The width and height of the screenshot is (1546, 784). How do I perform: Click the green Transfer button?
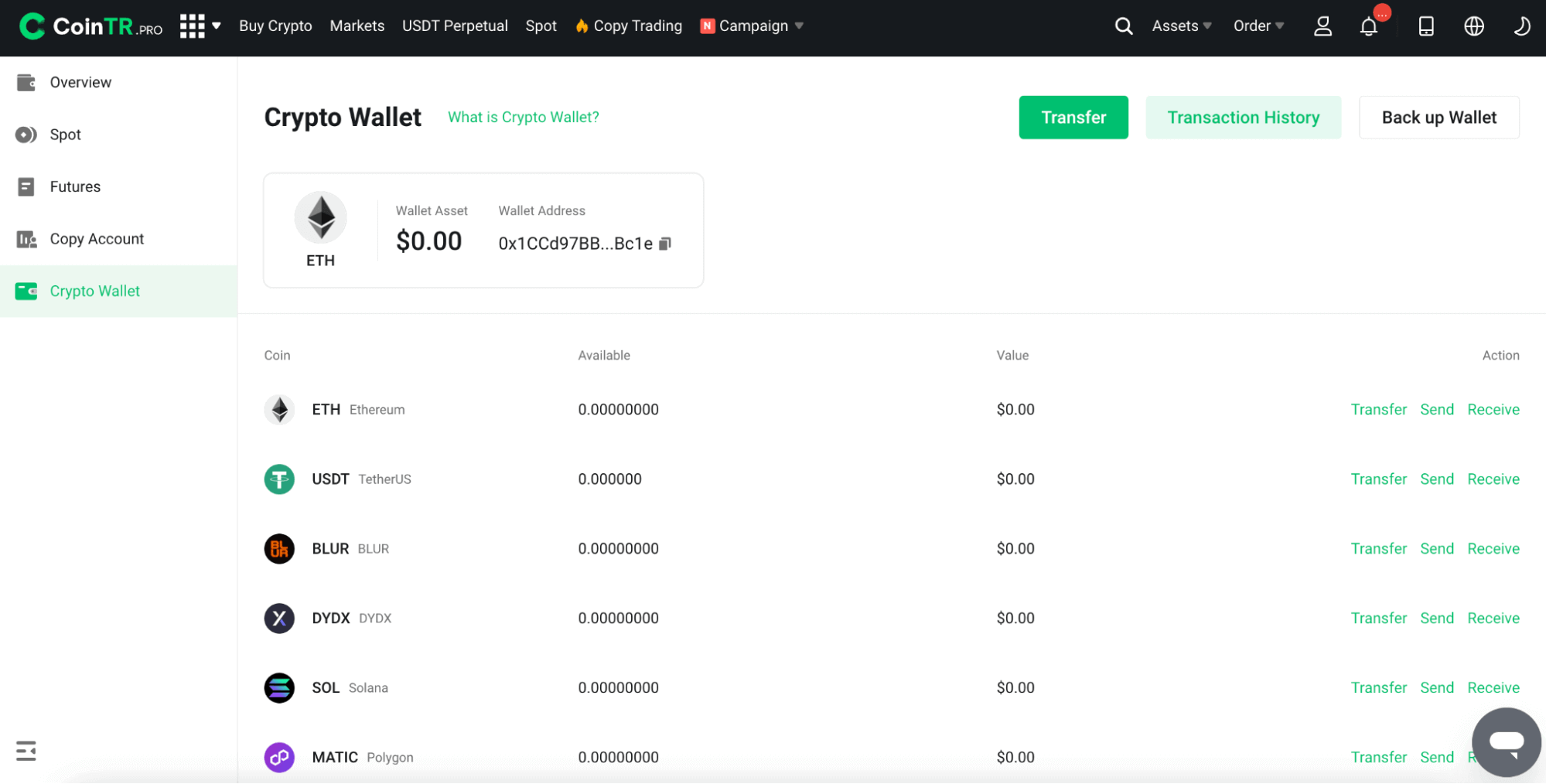1073,118
